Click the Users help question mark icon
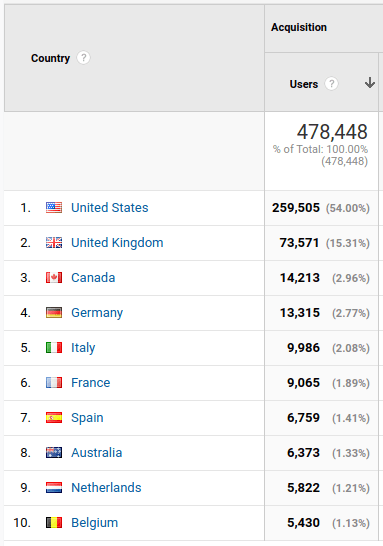Viewport: 383px width, 546px height. pyautogui.click(x=331, y=84)
